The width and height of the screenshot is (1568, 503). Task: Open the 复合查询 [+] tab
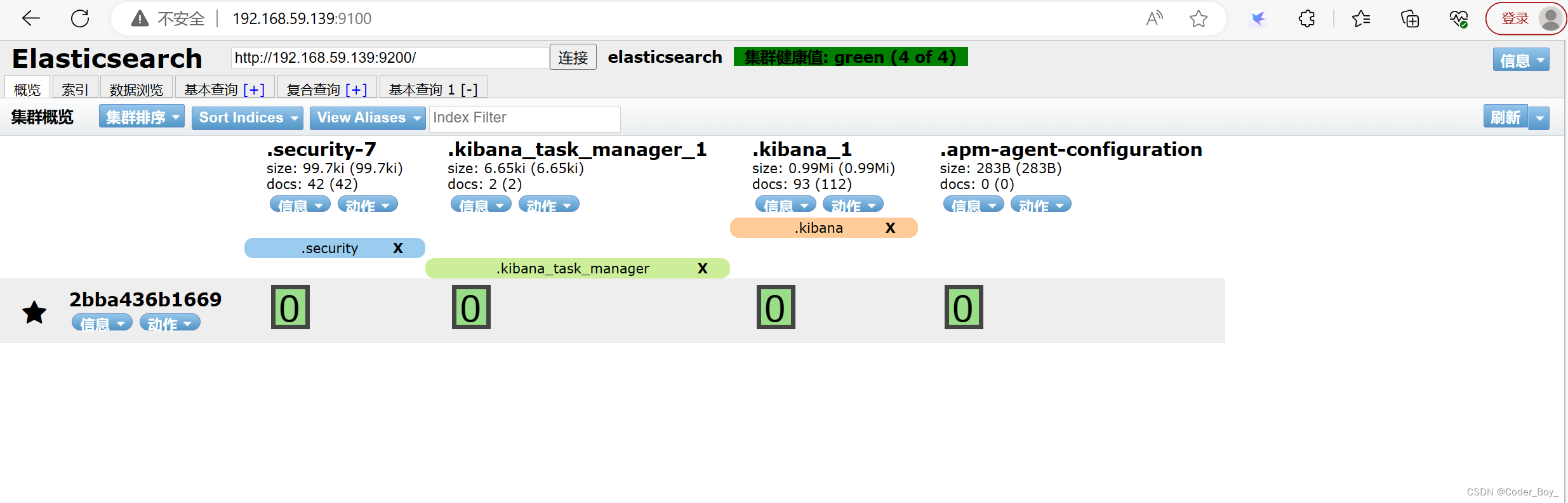[327, 88]
